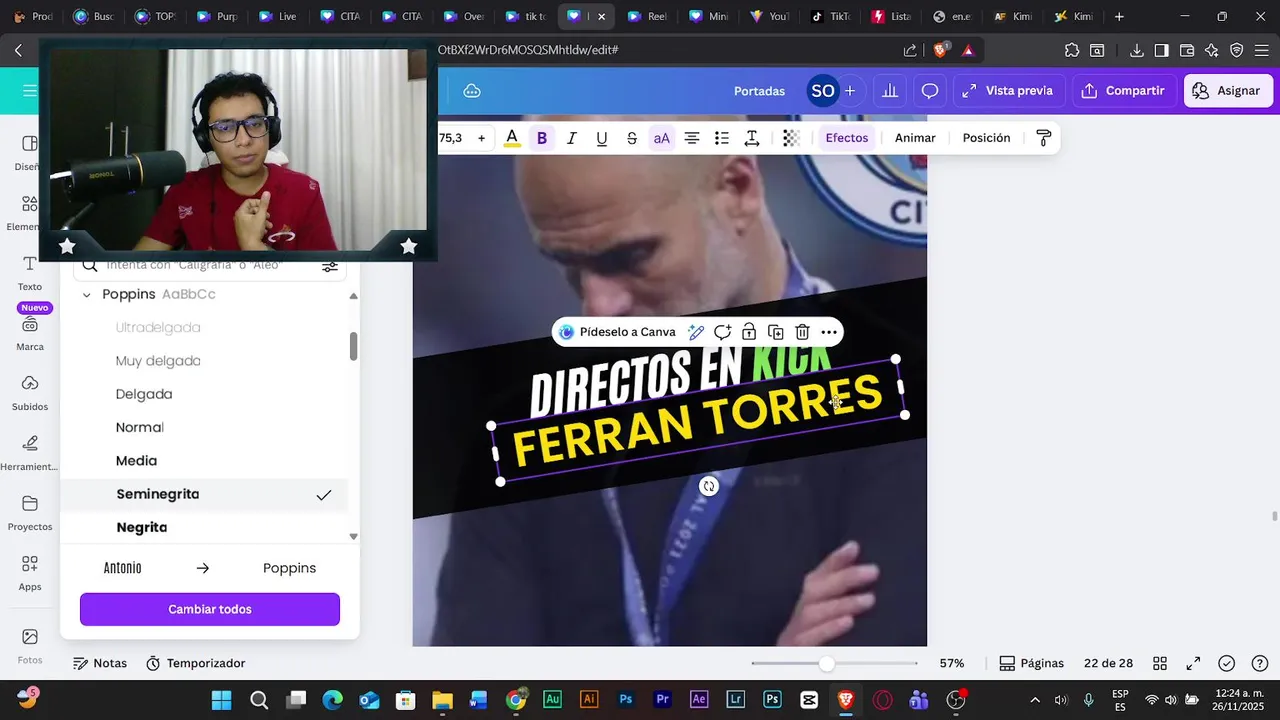Open the analytics bar chart icon
Viewport: 1280px width, 720px height.
pos(889,91)
